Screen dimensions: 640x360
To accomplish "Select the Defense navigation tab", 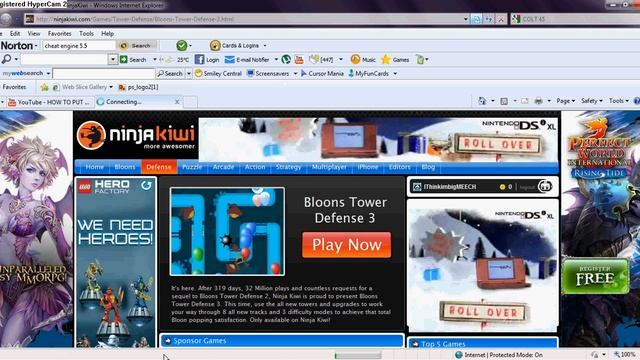I will pos(159,167).
